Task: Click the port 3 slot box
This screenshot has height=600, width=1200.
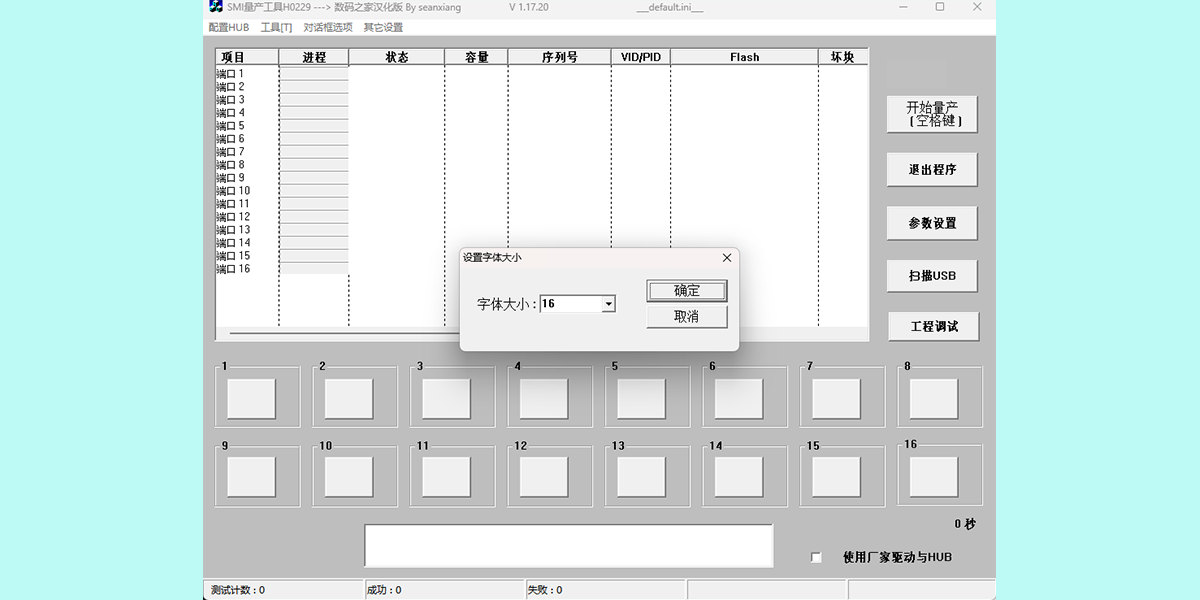Action: point(446,399)
